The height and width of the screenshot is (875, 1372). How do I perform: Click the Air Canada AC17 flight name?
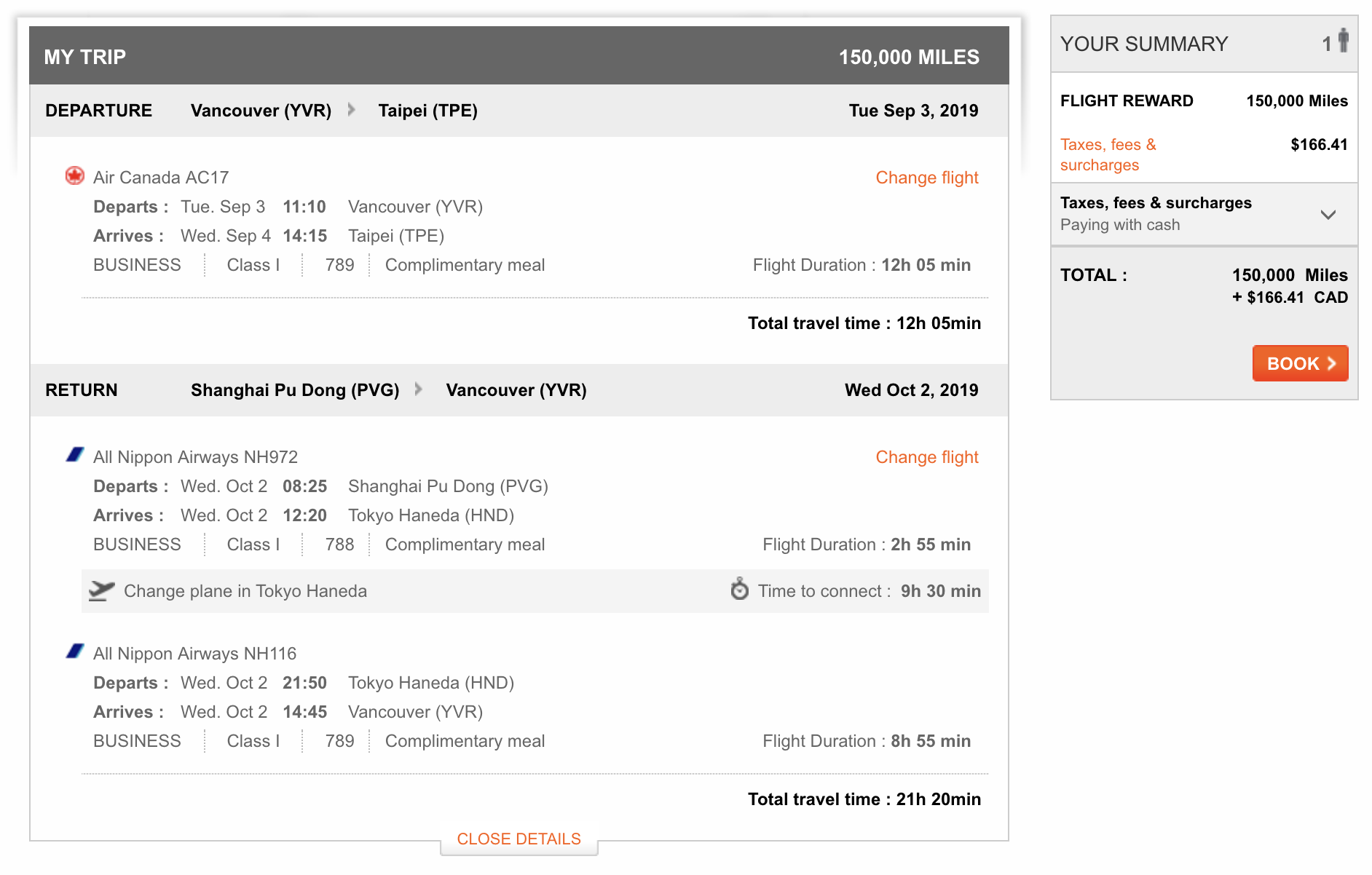click(161, 178)
